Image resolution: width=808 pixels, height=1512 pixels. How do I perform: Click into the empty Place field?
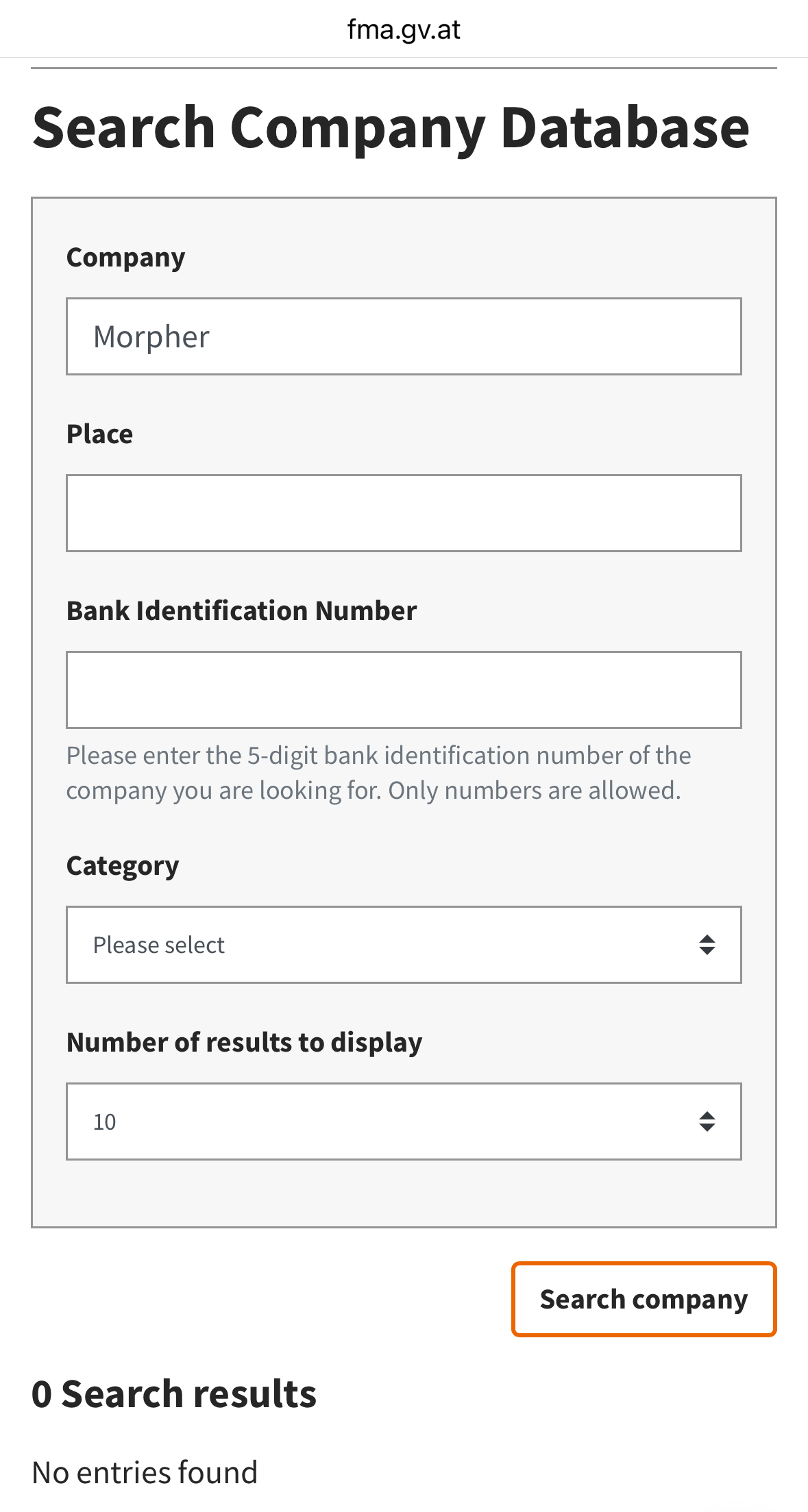coord(404,513)
